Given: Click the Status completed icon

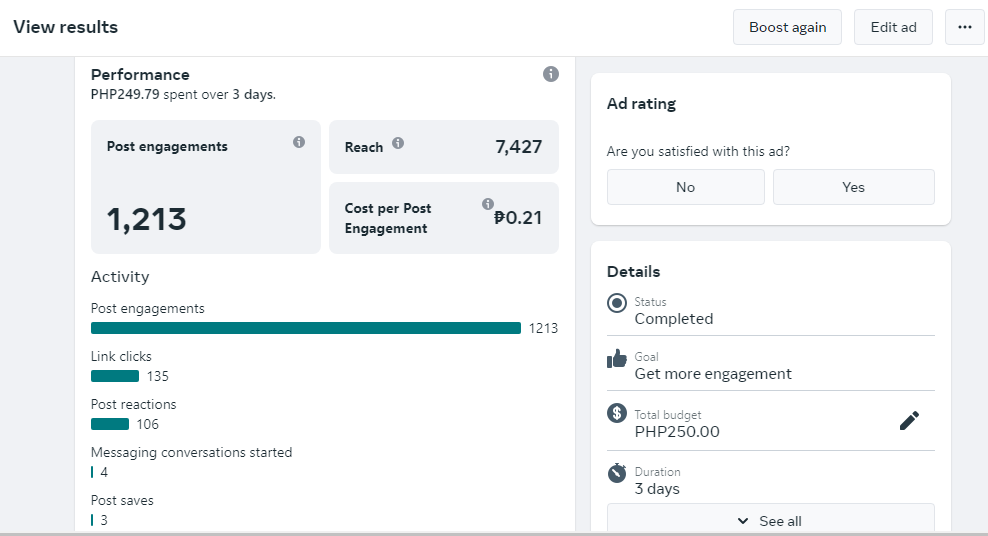Looking at the screenshot, I should (617, 303).
